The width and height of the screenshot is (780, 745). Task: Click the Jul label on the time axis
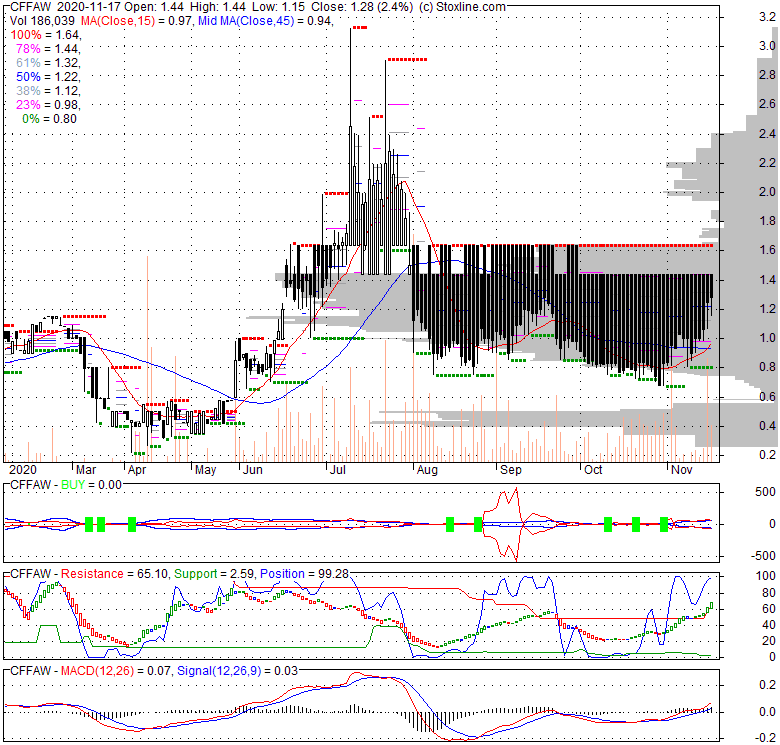(337, 470)
